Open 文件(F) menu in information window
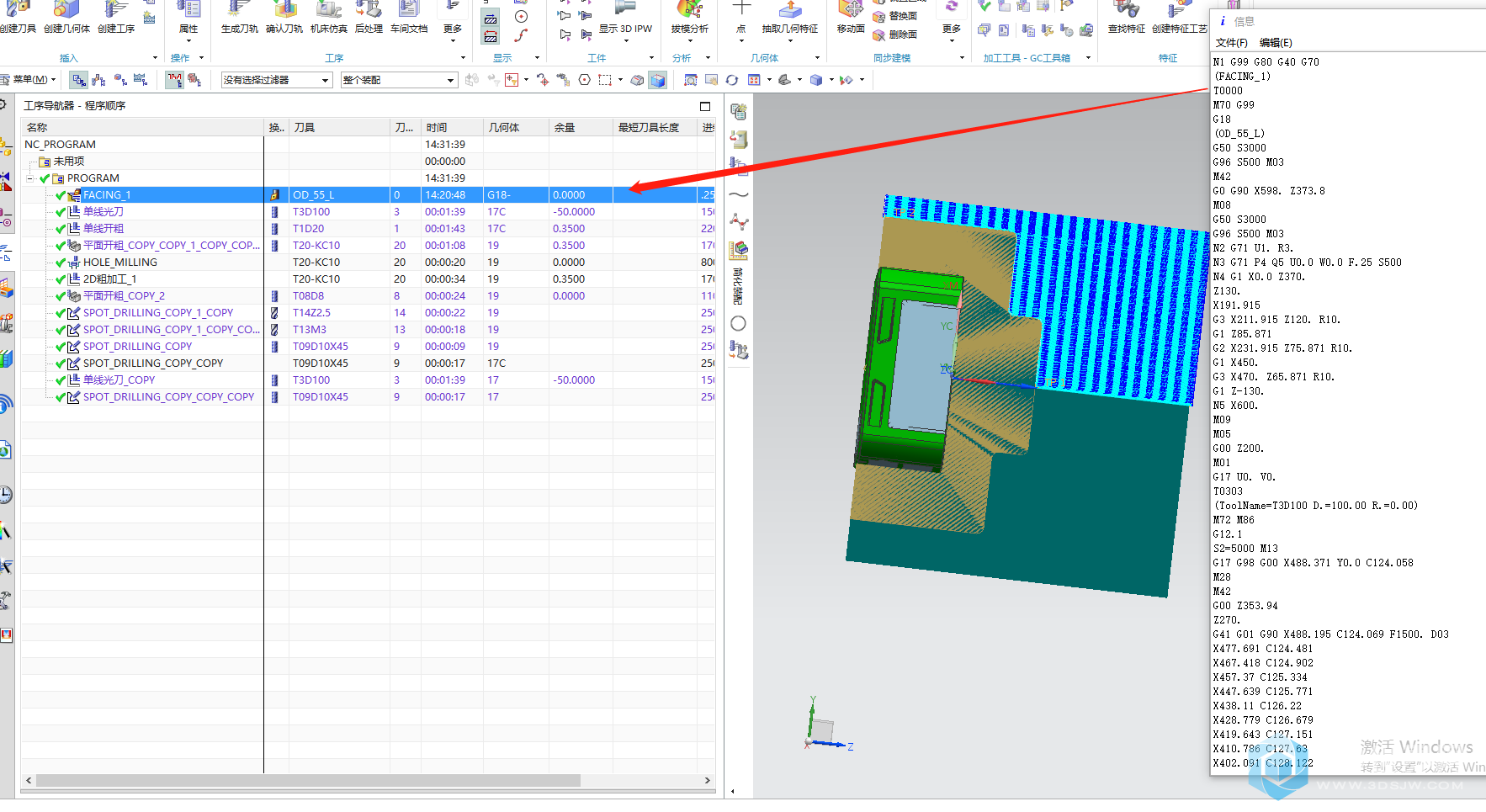The height and width of the screenshot is (812, 1486). 1232,43
